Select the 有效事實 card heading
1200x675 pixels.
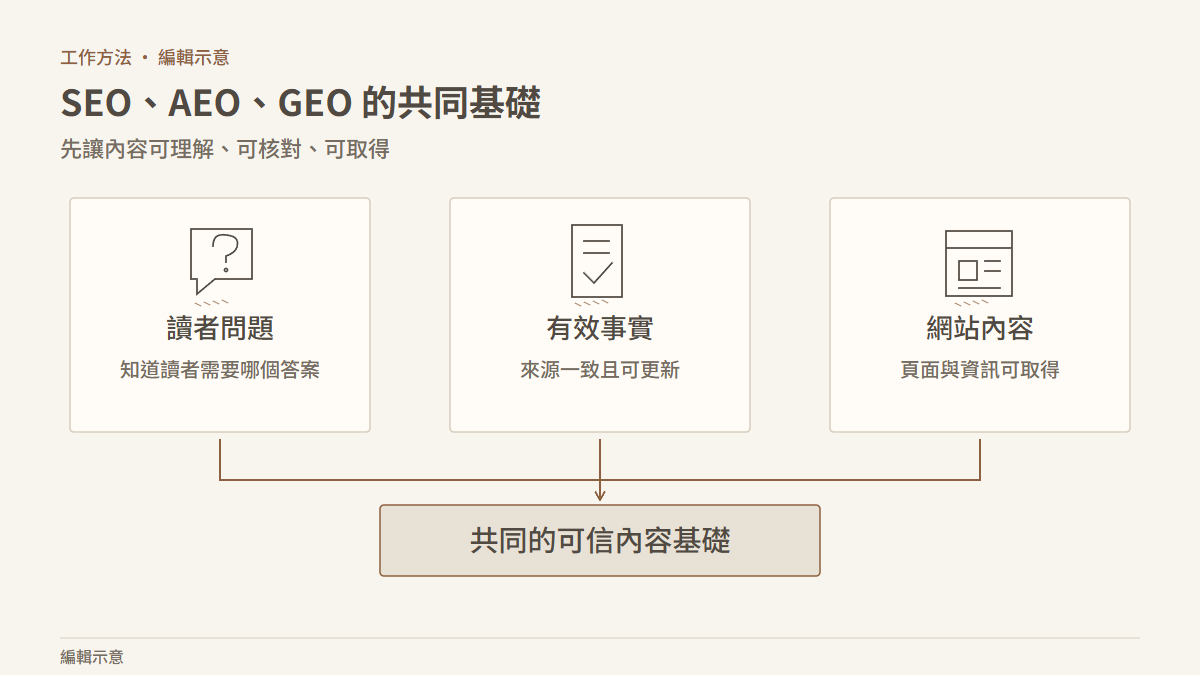pyautogui.click(x=600, y=328)
